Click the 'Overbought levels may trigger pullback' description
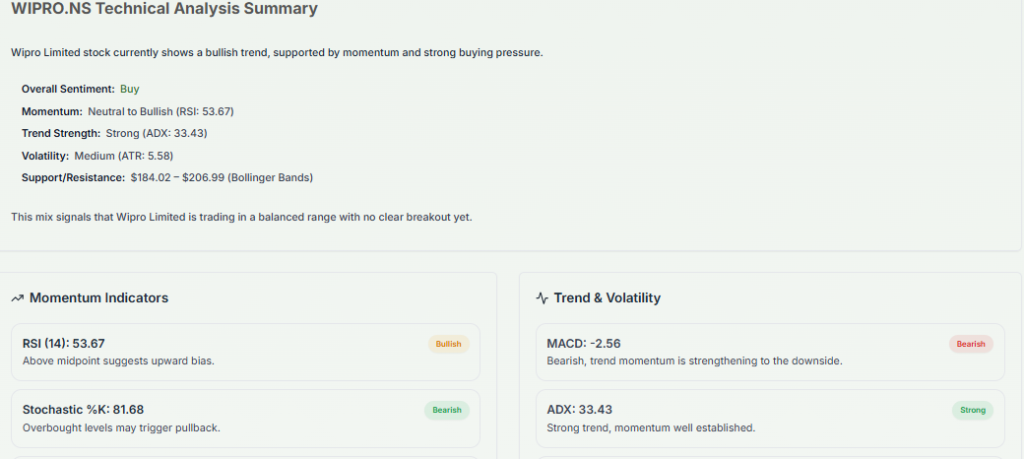Image resolution: width=1024 pixels, height=459 pixels. point(120,427)
